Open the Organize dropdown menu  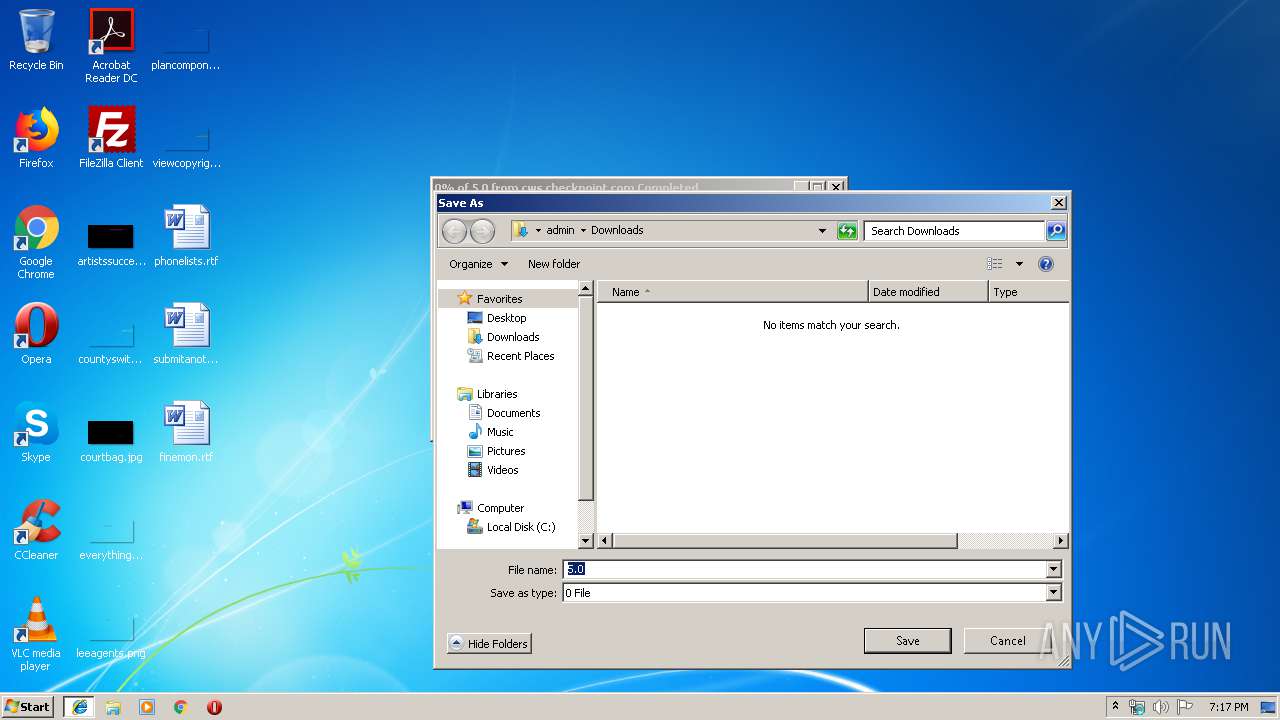(479, 264)
